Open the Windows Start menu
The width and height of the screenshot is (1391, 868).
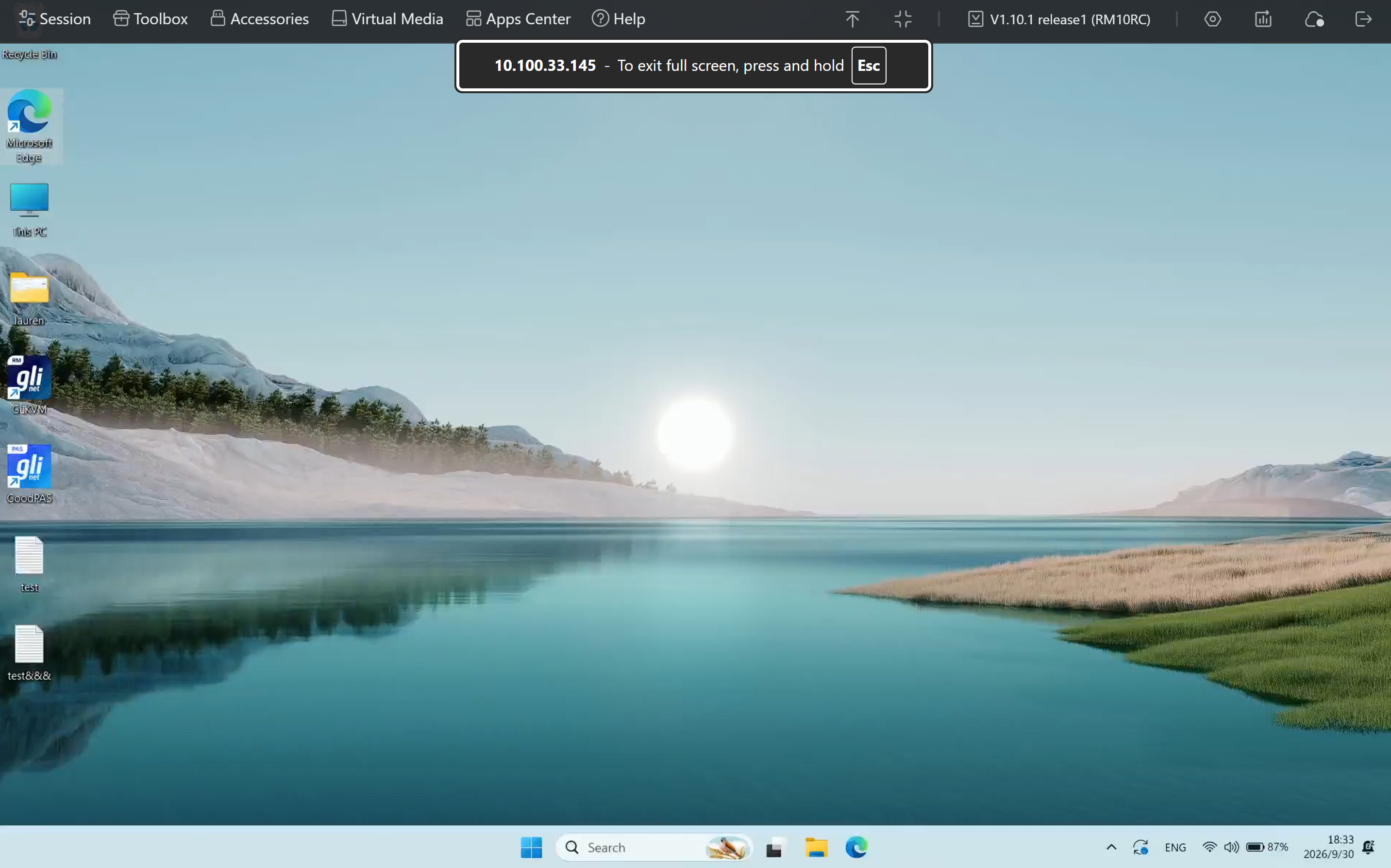tap(531, 847)
